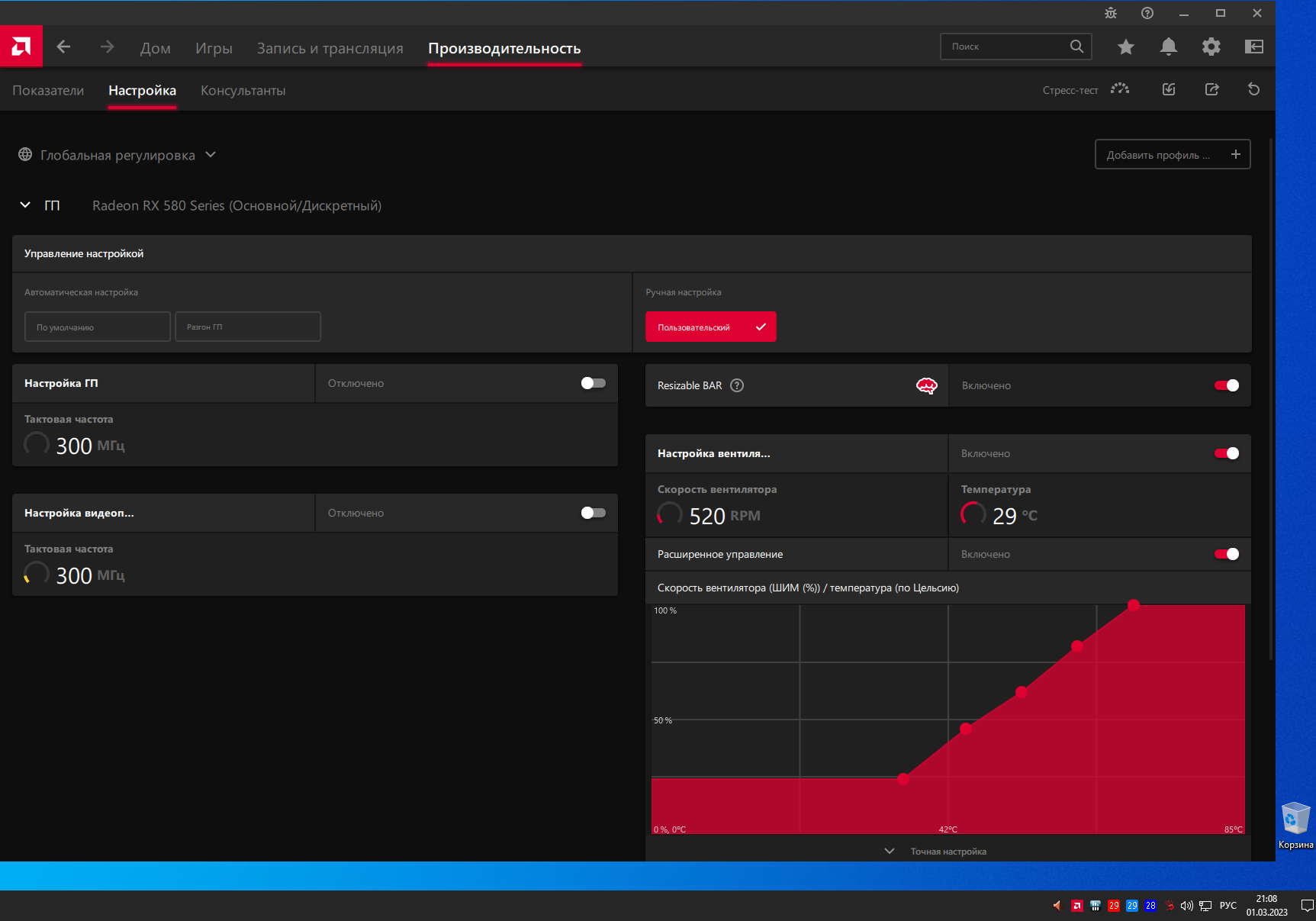Click the 520 RPM fan speed reading

click(725, 516)
